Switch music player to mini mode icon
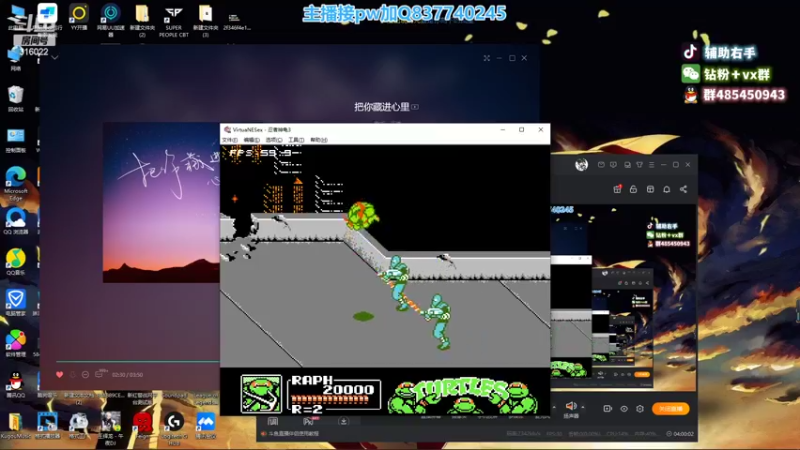This screenshot has width=800, height=450. [487, 58]
